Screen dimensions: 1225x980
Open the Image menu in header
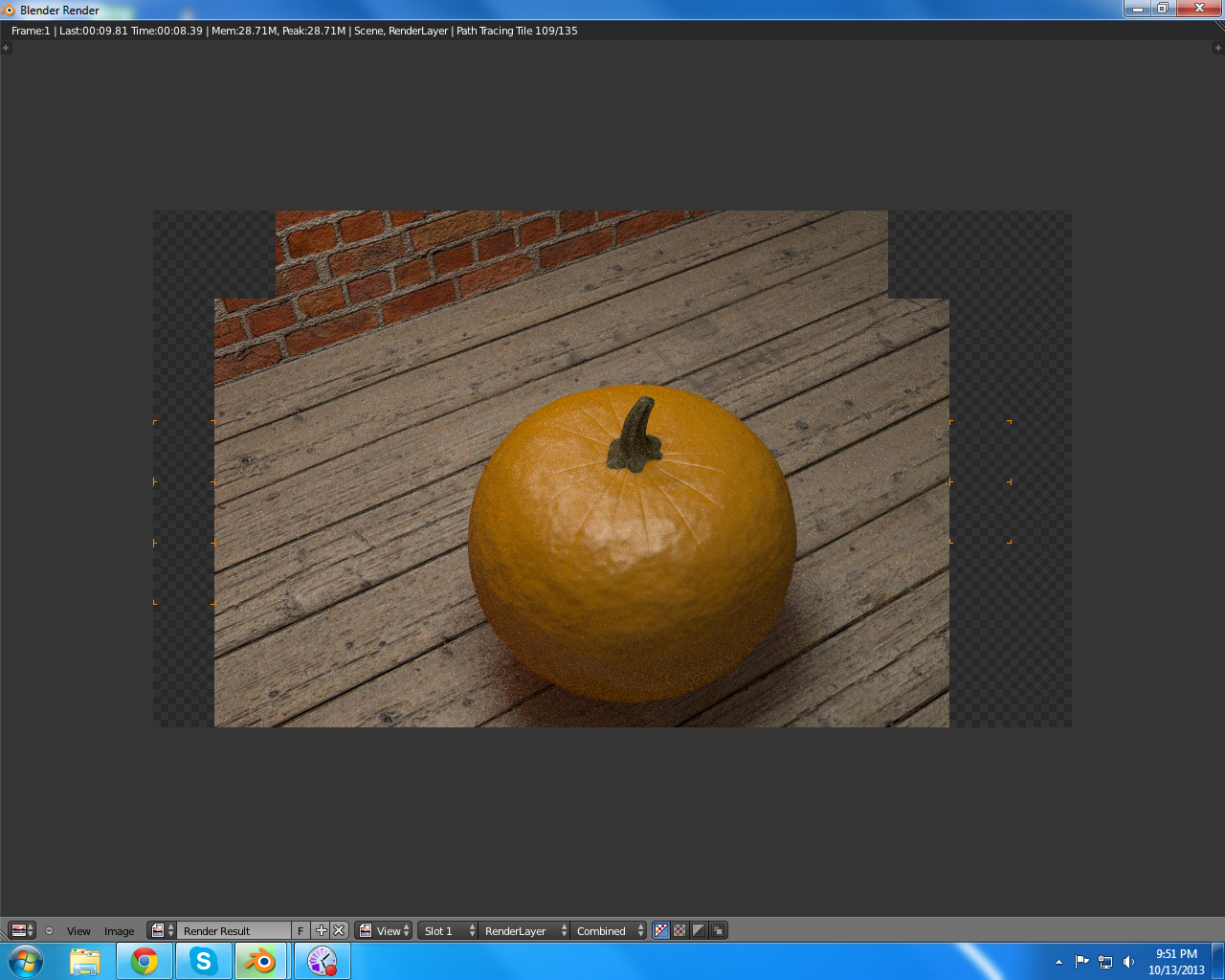click(x=119, y=931)
